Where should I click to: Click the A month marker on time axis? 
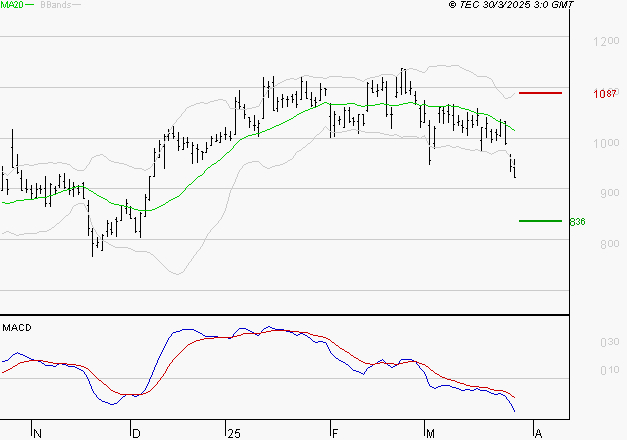pos(538,434)
